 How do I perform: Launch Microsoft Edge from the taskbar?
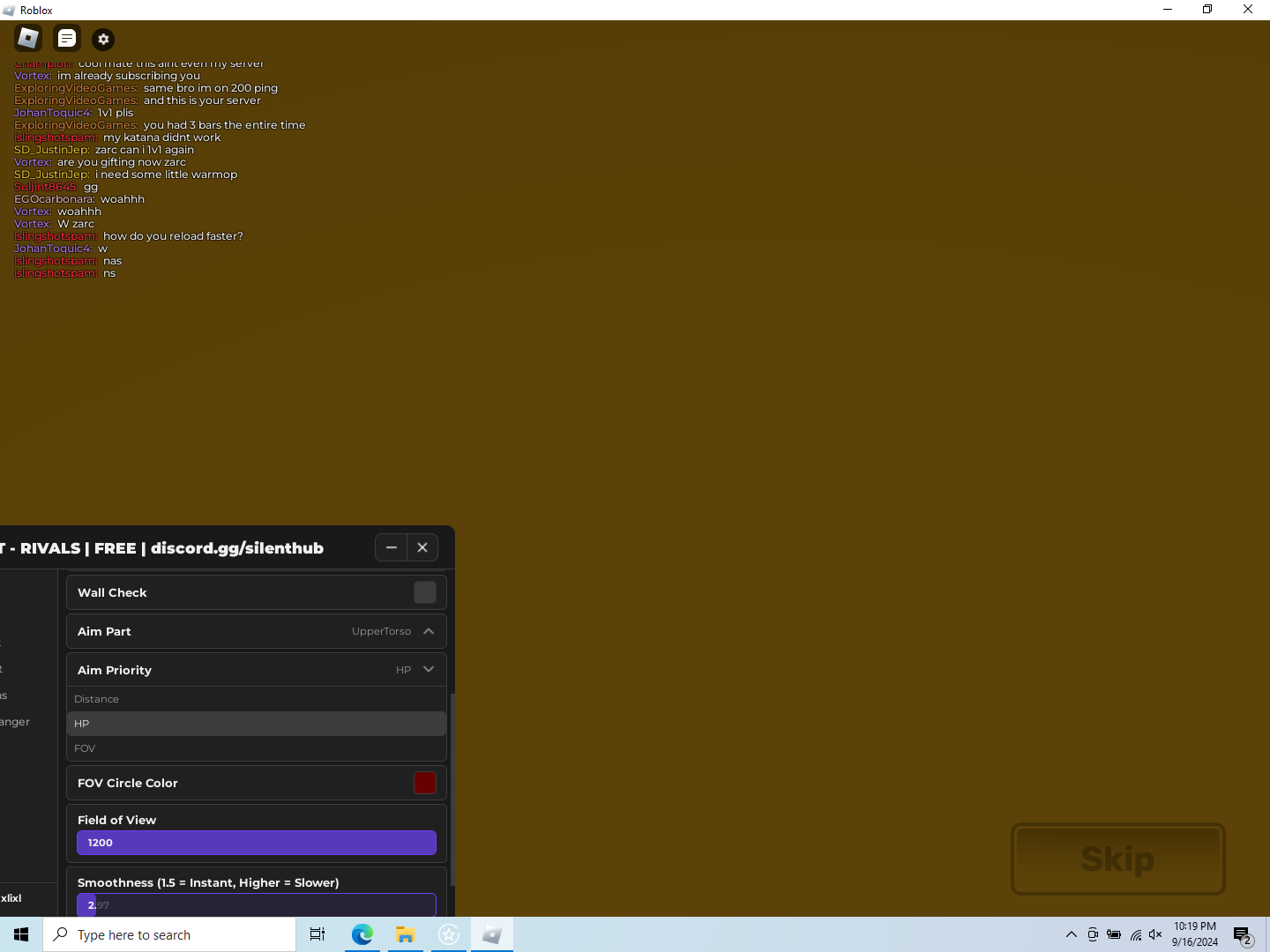362,934
